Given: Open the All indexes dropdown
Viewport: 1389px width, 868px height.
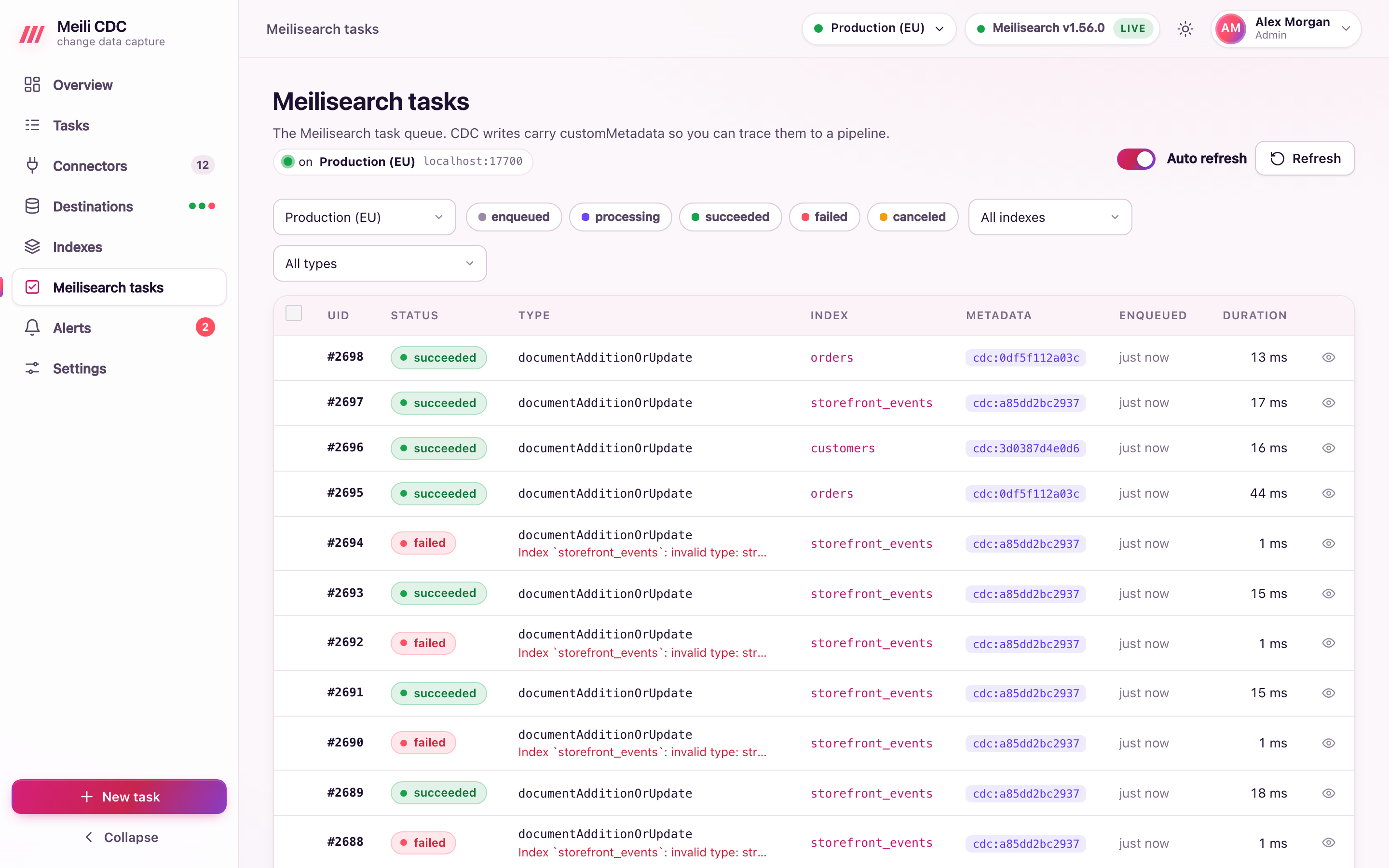Looking at the screenshot, I should [x=1050, y=217].
